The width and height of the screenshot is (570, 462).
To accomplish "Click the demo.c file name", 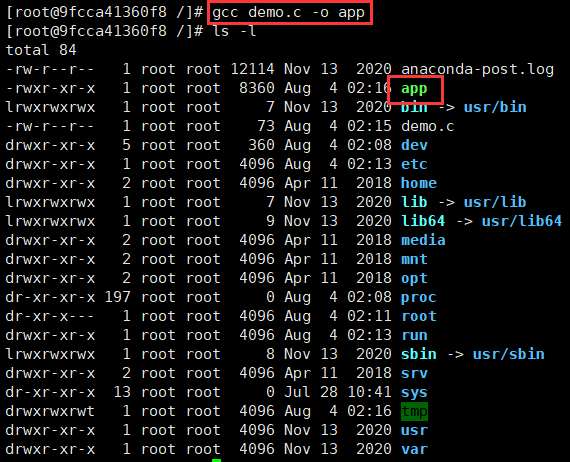I will [428, 126].
